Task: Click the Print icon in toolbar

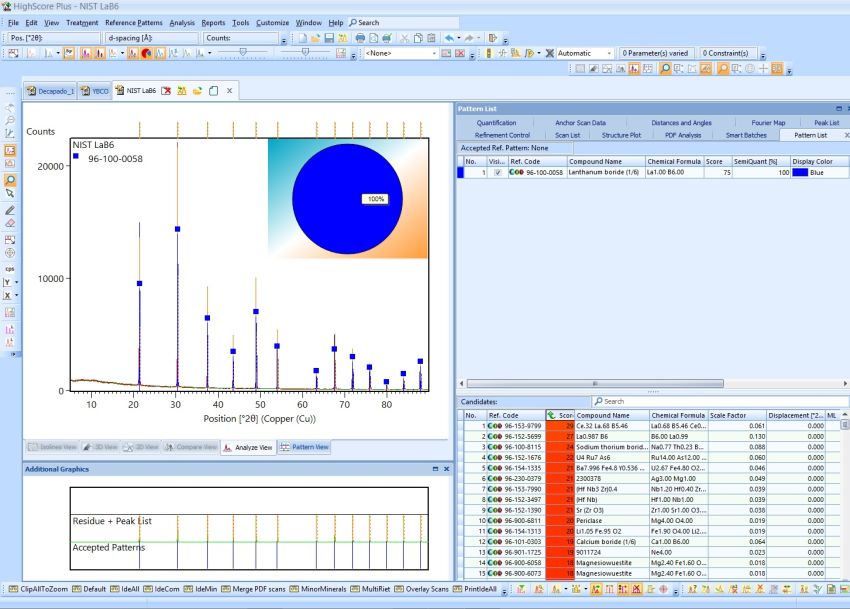Action: click(360, 38)
